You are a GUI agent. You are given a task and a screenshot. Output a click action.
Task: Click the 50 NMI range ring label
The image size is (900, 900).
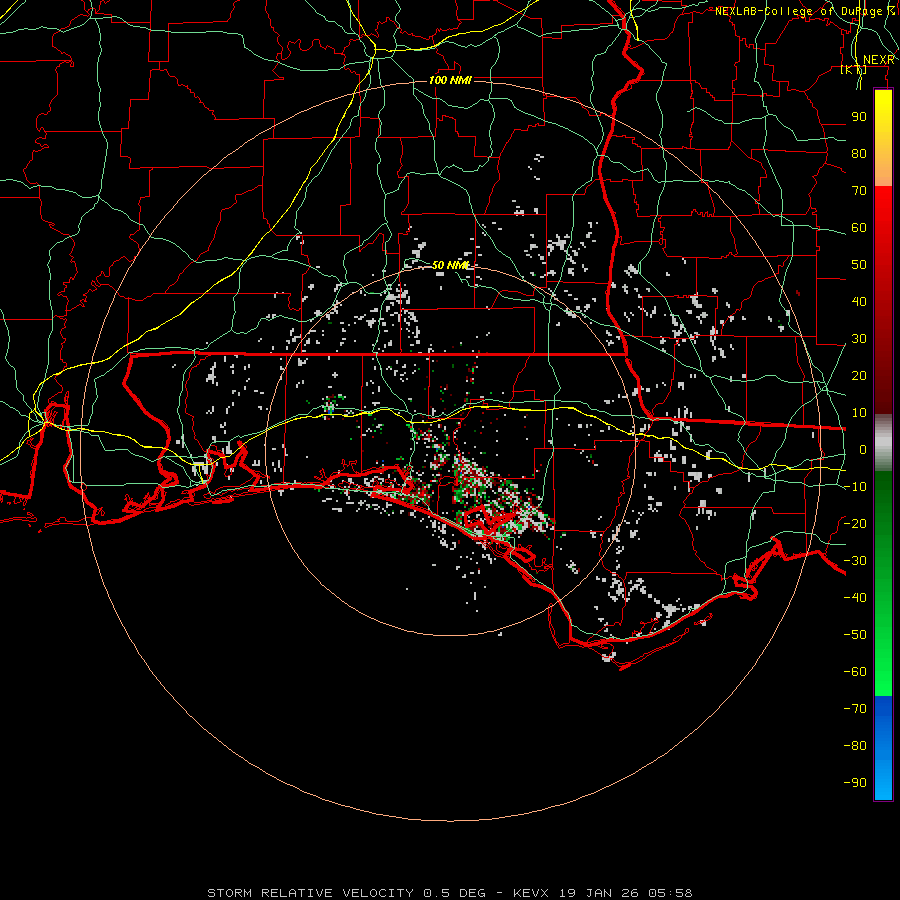(x=450, y=265)
